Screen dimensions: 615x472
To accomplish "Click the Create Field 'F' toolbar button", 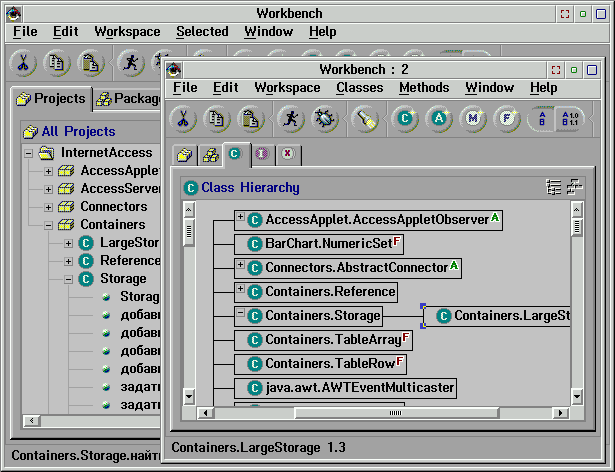I will (506, 119).
